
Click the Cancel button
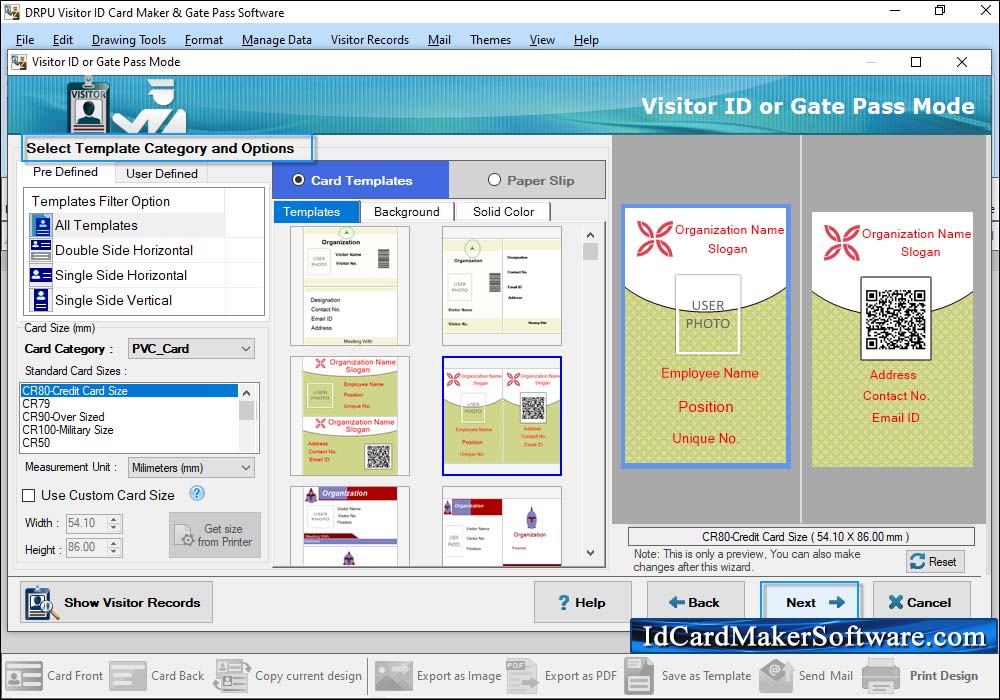pyautogui.click(x=922, y=602)
